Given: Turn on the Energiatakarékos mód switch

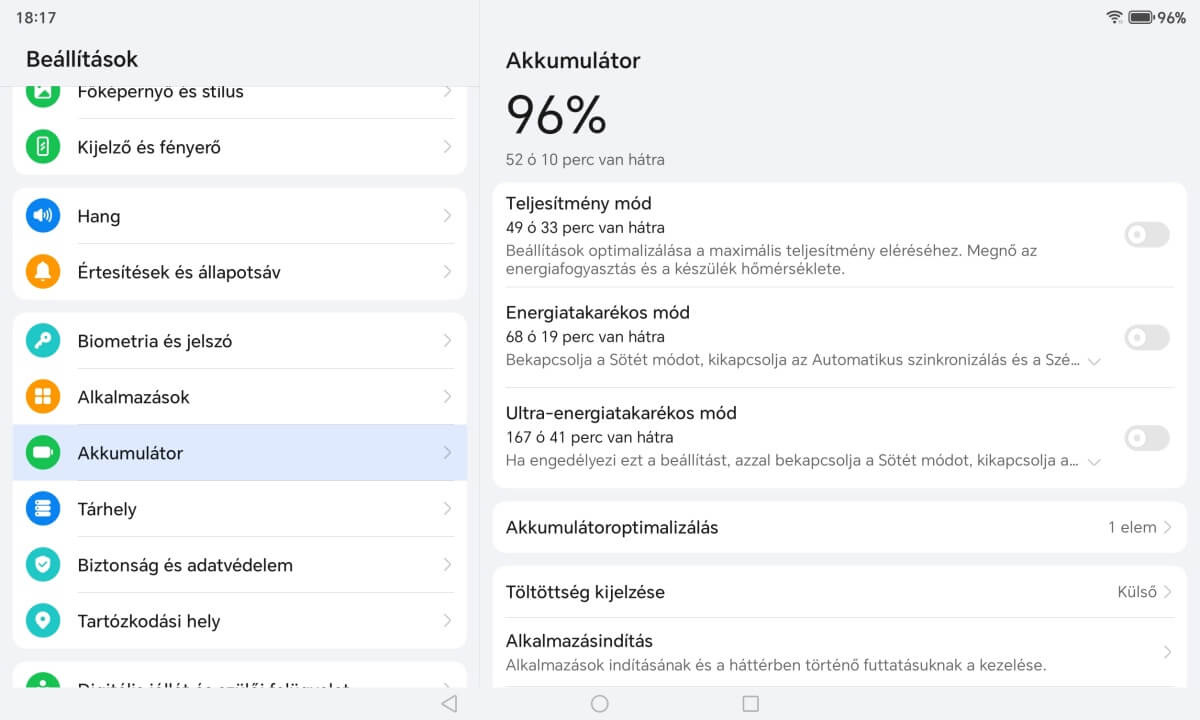Looking at the screenshot, I should pos(1146,338).
